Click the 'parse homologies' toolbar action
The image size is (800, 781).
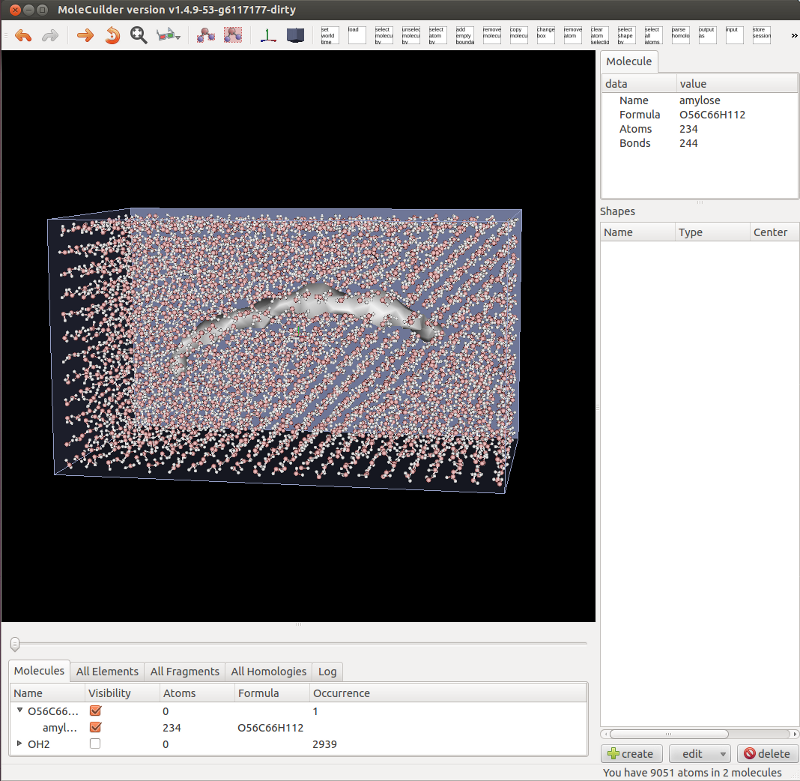(x=681, y=35)
